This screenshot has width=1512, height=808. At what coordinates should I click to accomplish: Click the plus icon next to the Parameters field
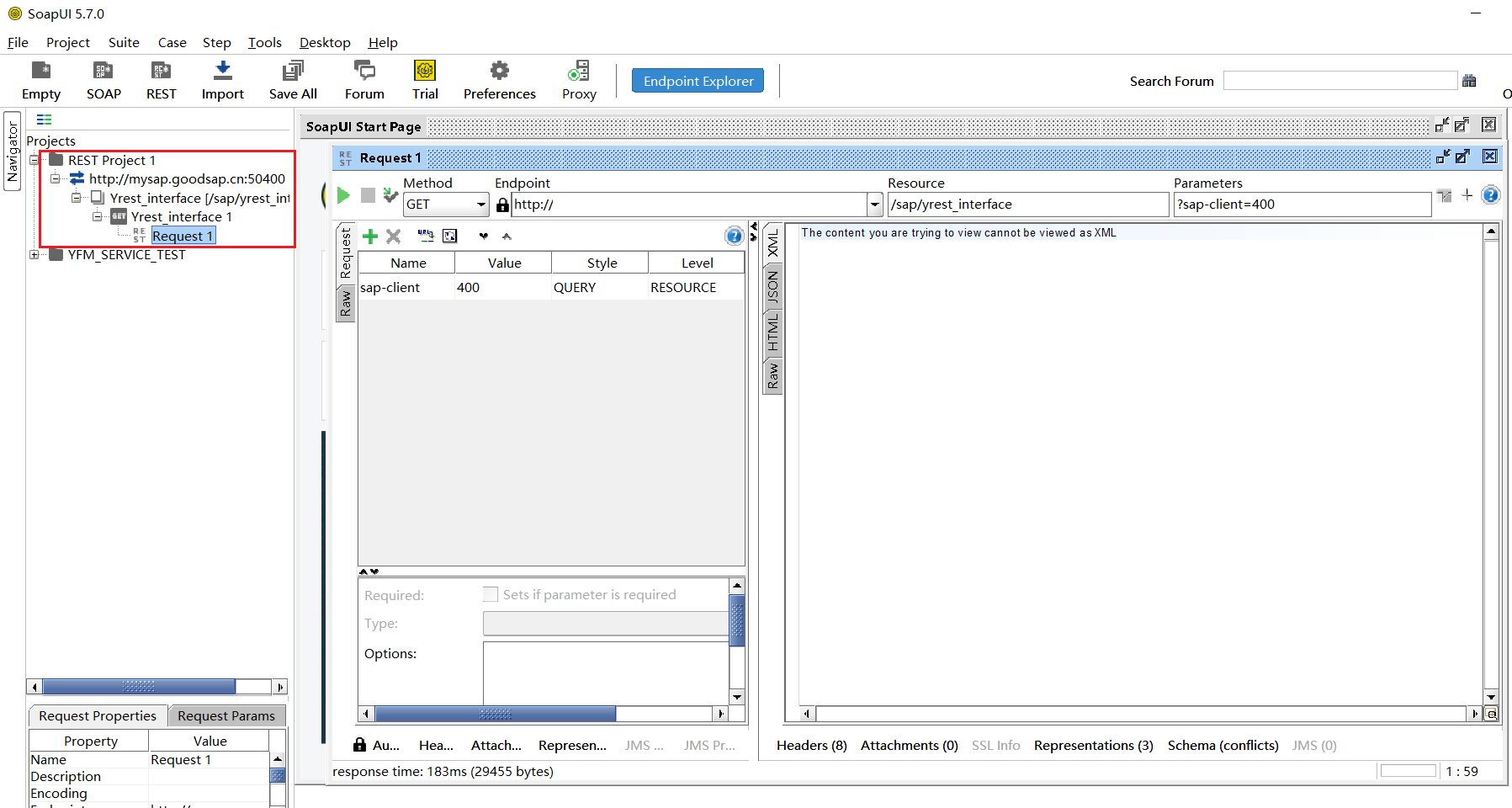tap(1467, 195)
